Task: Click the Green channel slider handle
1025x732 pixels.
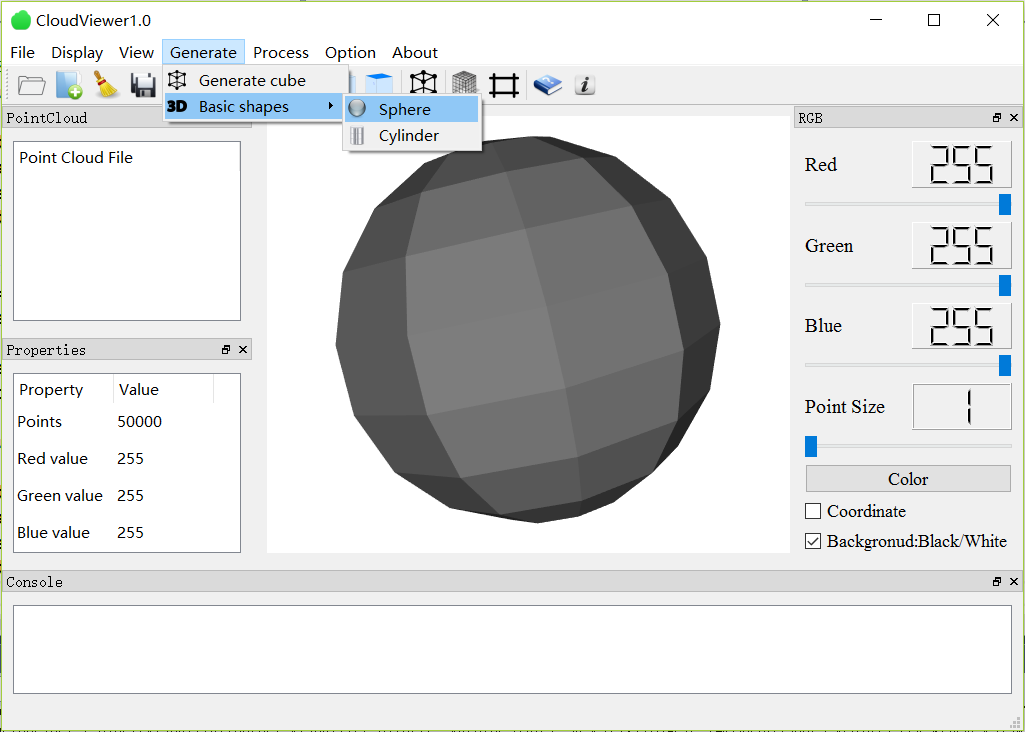Action: pos(1005,285)
